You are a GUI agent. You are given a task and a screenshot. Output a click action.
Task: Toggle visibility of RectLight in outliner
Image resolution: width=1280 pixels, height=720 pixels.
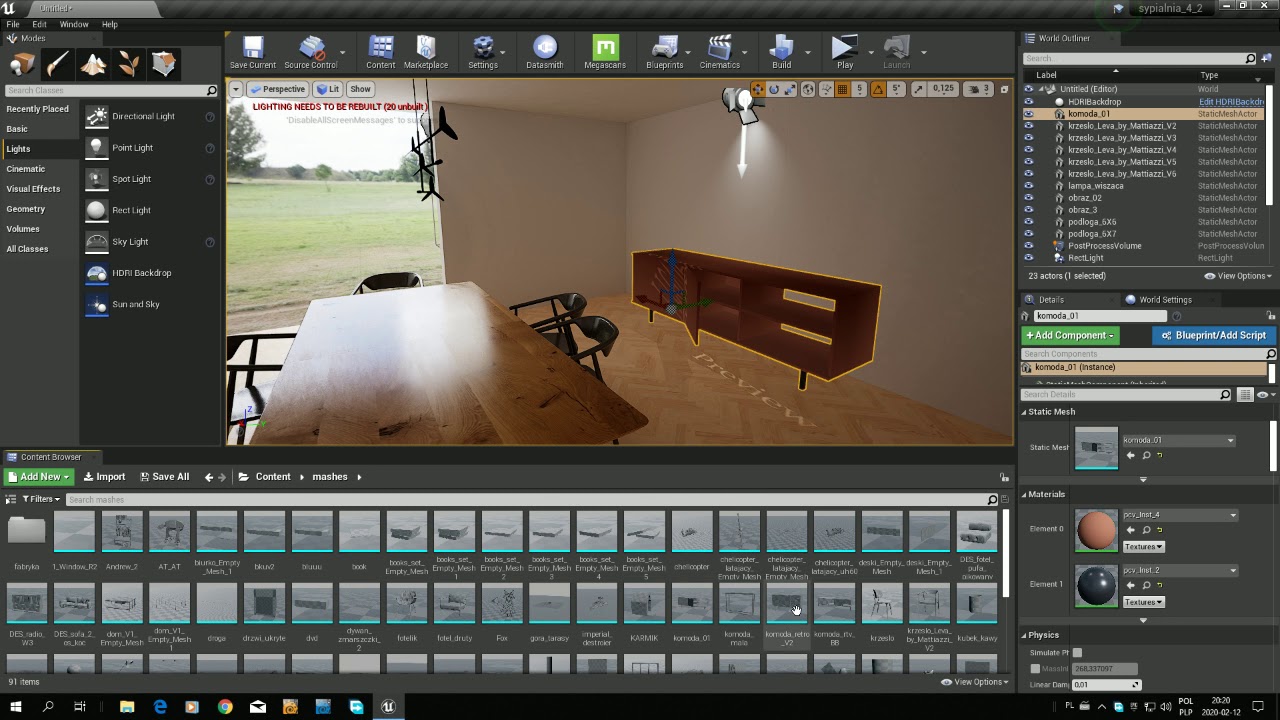coord(1029,258)
